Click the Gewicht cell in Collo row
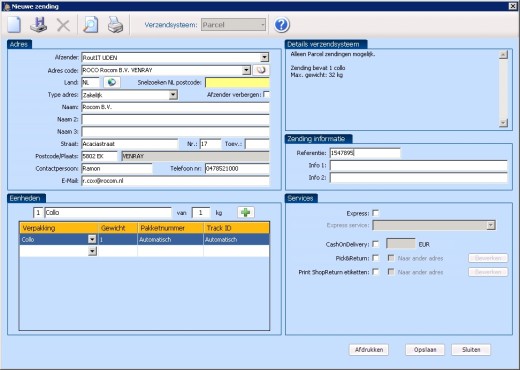The width and height of the screenshot is (520, 370). [118, 239]
